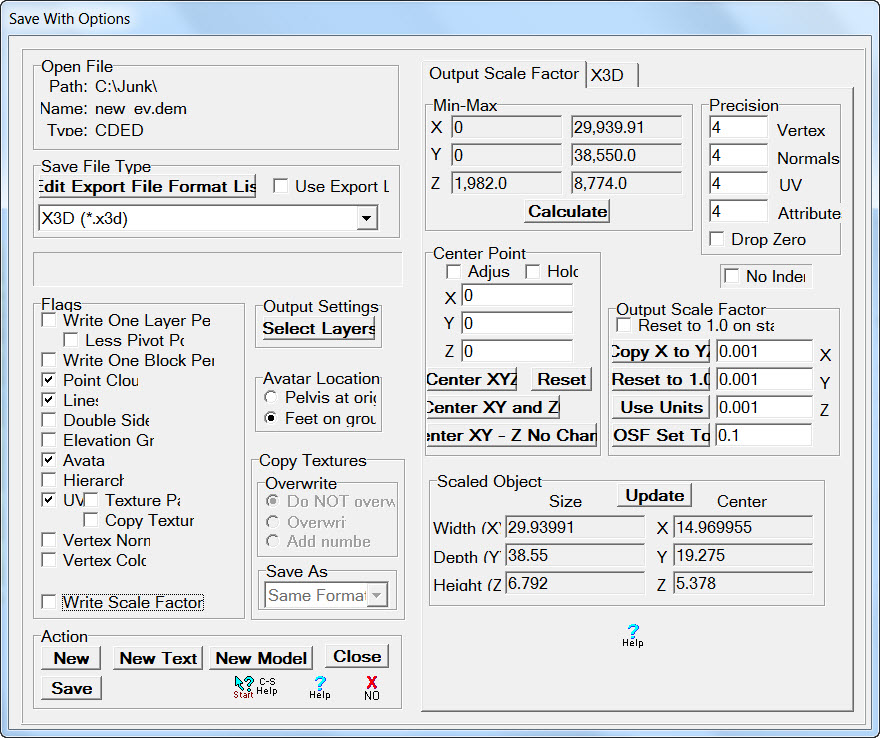Uncheck the UV flag
The width and height of the screenshot is (880, 738).
[49, 500]
